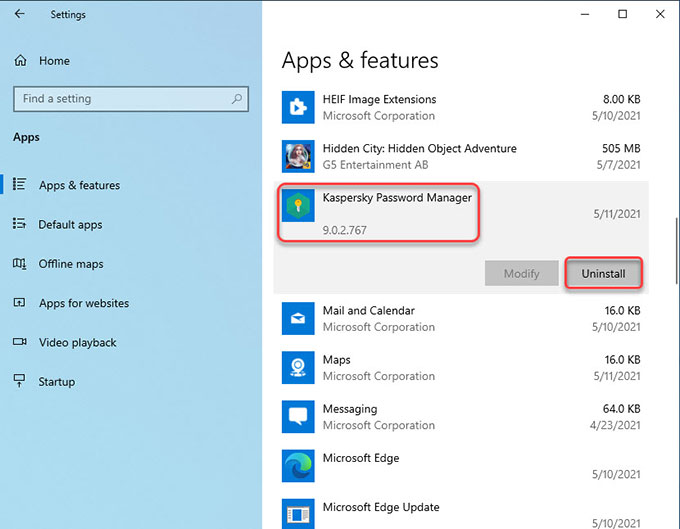Click the greyed Modify button
Viewport: 680px width, 529px height.
[522, 273]
